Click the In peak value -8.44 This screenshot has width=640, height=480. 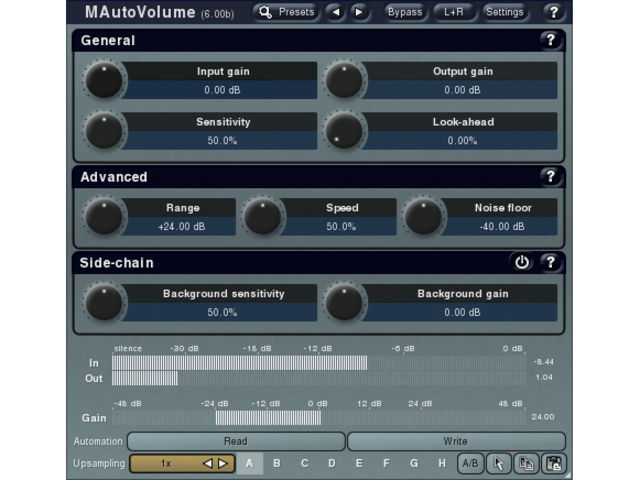pyautogui.click(x=544, y=362)
